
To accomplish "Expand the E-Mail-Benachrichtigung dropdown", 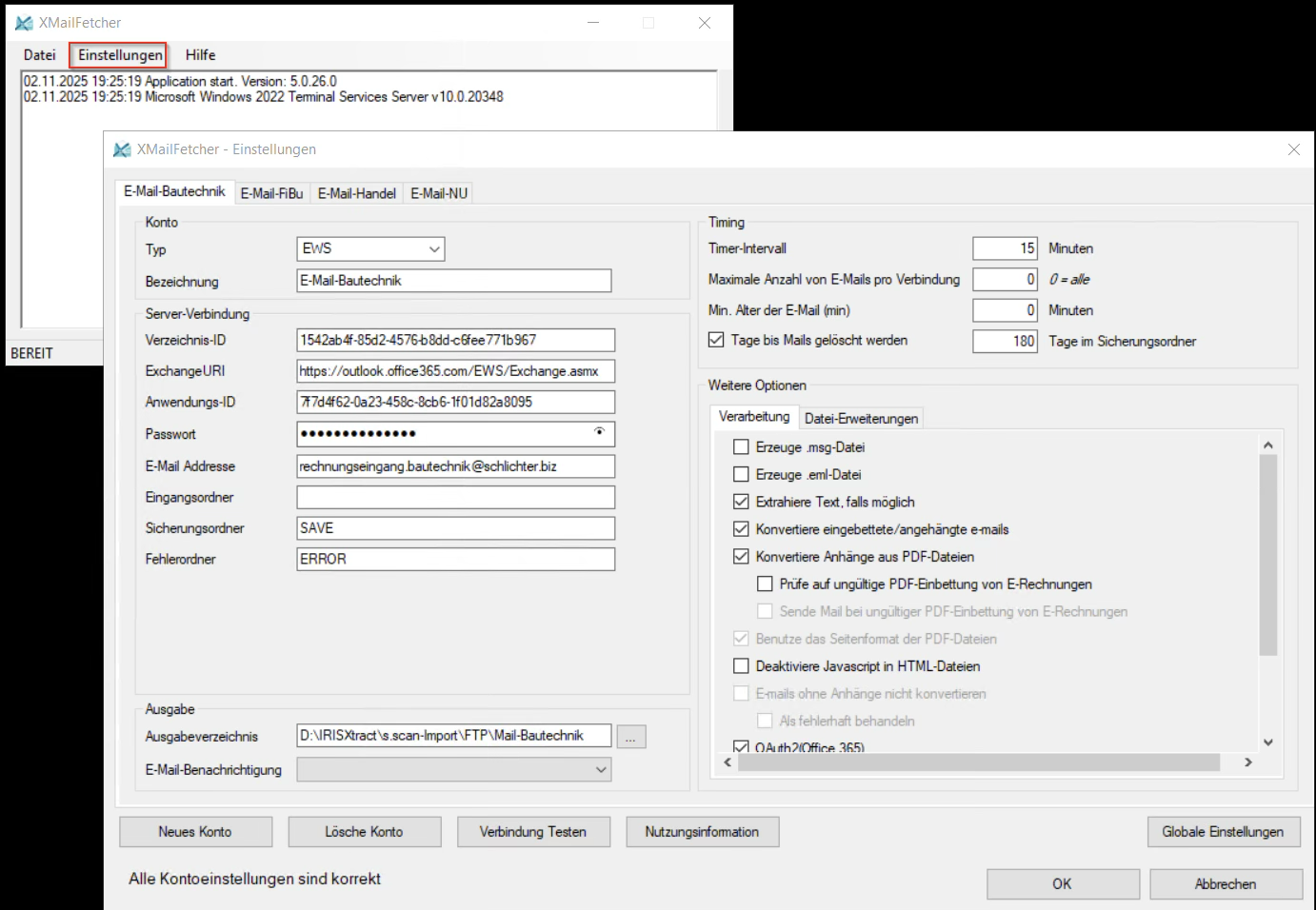I will point(453,770).
